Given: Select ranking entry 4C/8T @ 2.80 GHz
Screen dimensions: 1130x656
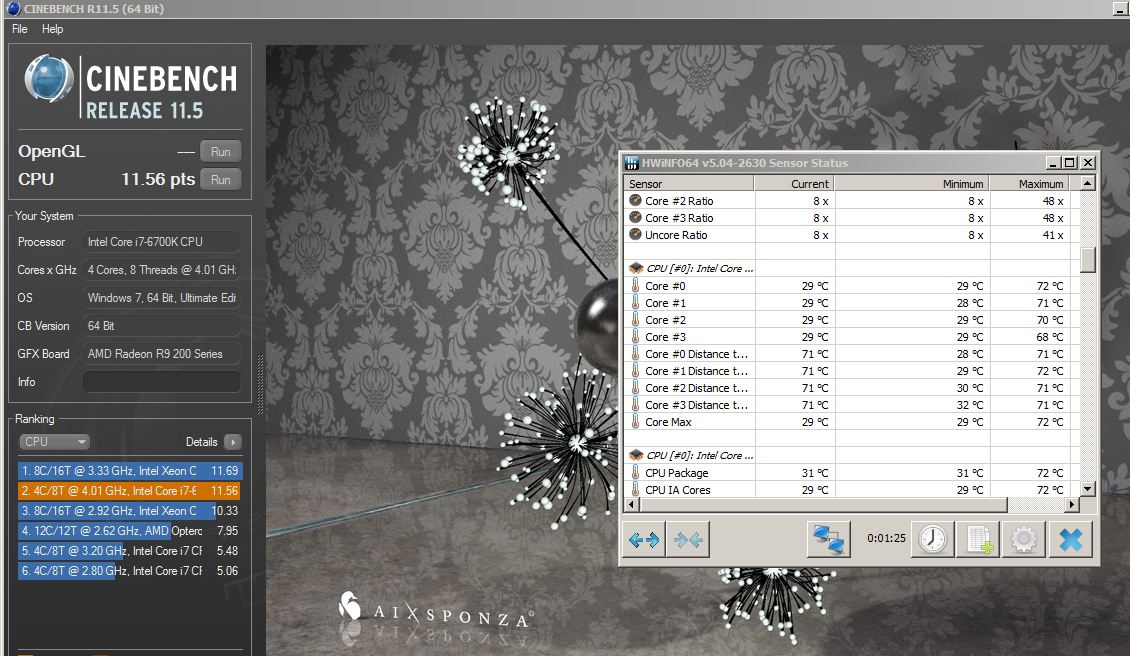Looking at the screenshot, I should 130,570.
